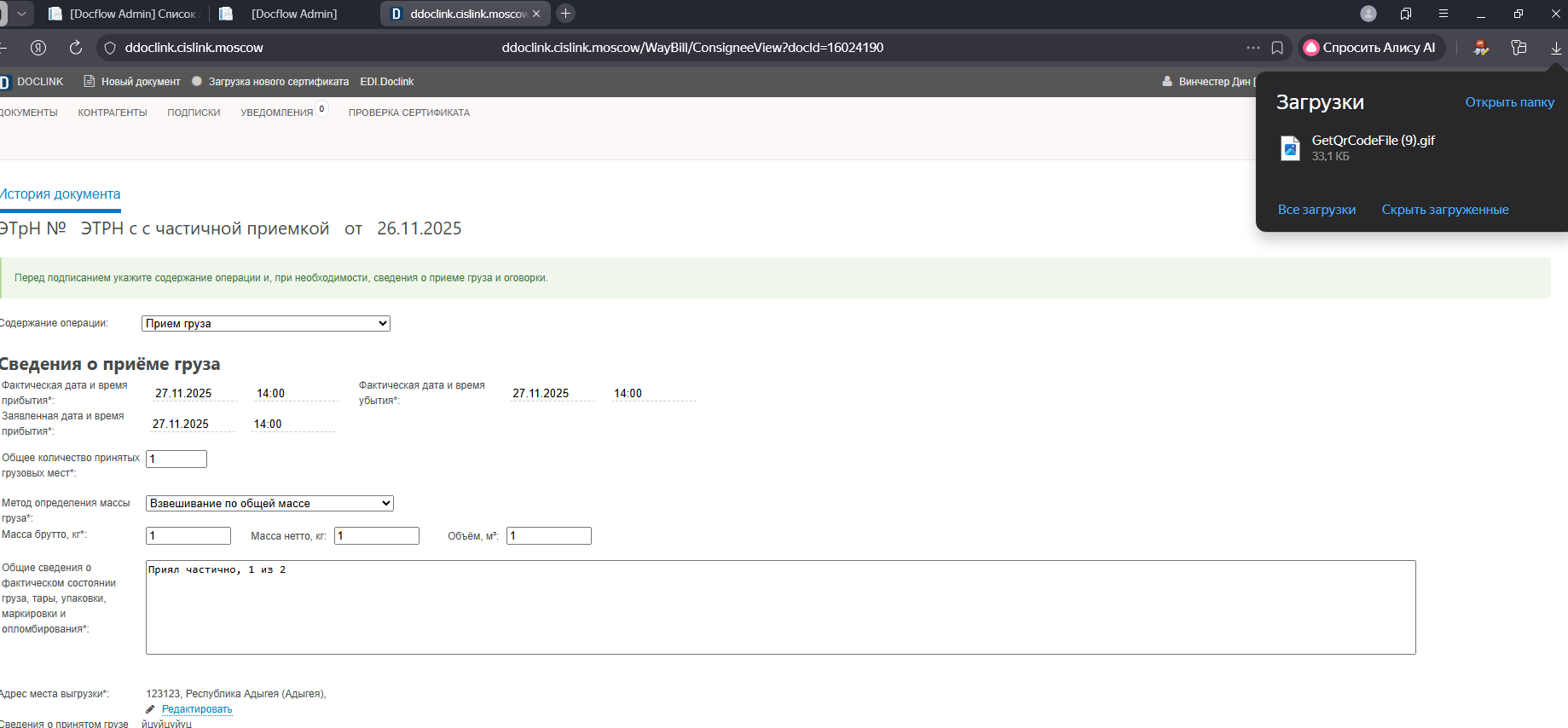Viewport: 1568px width, 728px height.
Task: Bookmark this page with the bookmark icon
Action: click(1277, 48)
